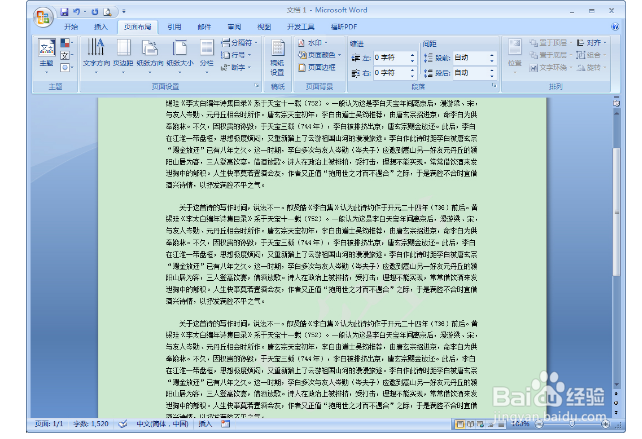Click left indent value field
The image size is (642, 439).
point(390,58)
